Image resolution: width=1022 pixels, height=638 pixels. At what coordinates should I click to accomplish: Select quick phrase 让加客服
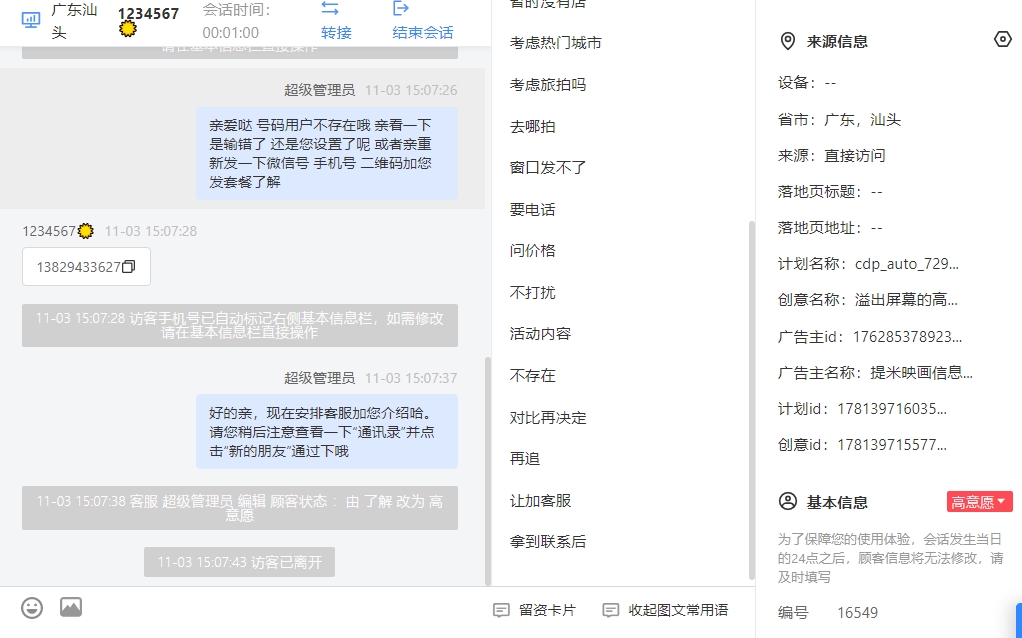point(540,500)
